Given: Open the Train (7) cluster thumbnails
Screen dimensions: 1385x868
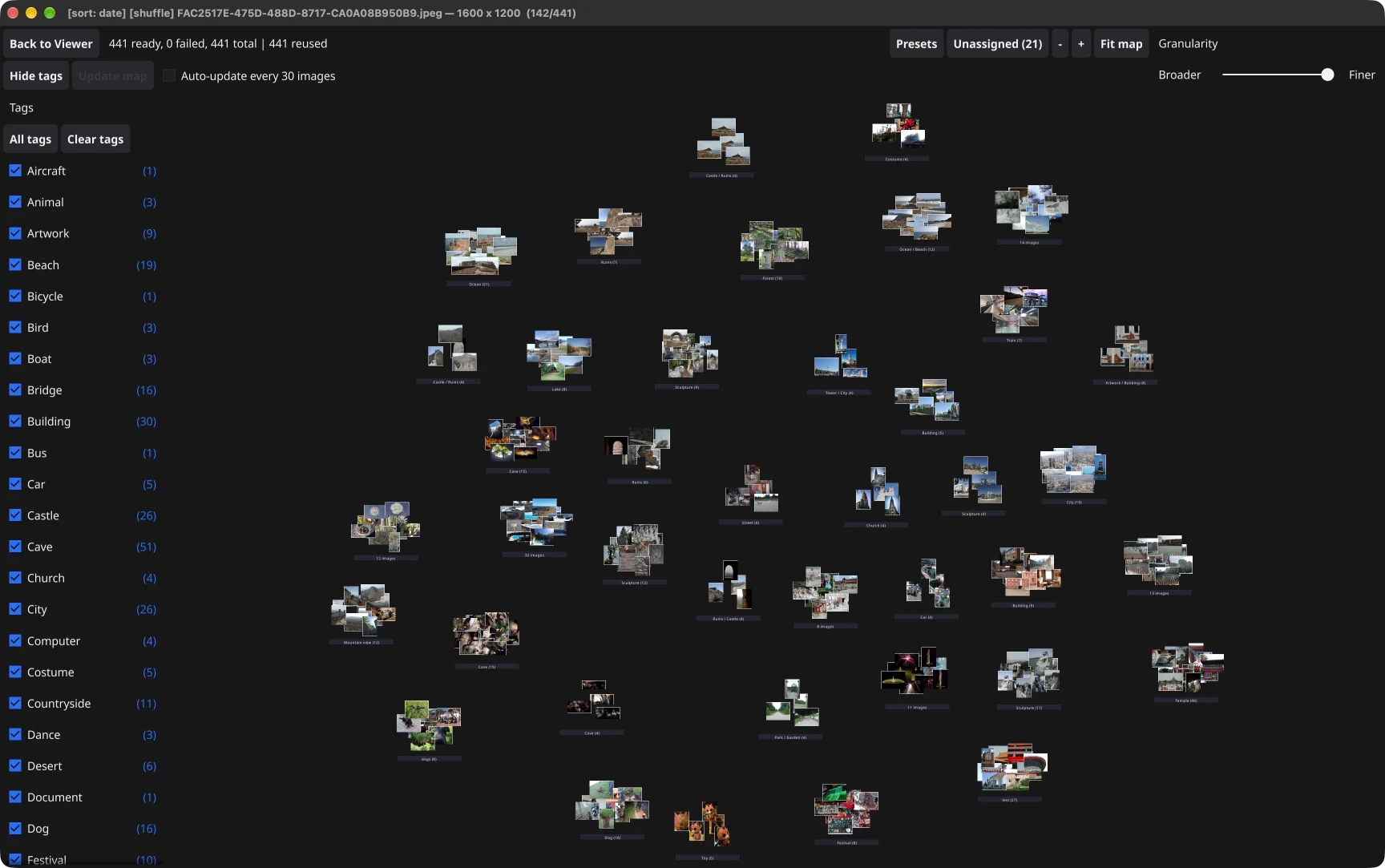Looking at the screenshot, I should pyautogui.click(x=1014, y=309).
